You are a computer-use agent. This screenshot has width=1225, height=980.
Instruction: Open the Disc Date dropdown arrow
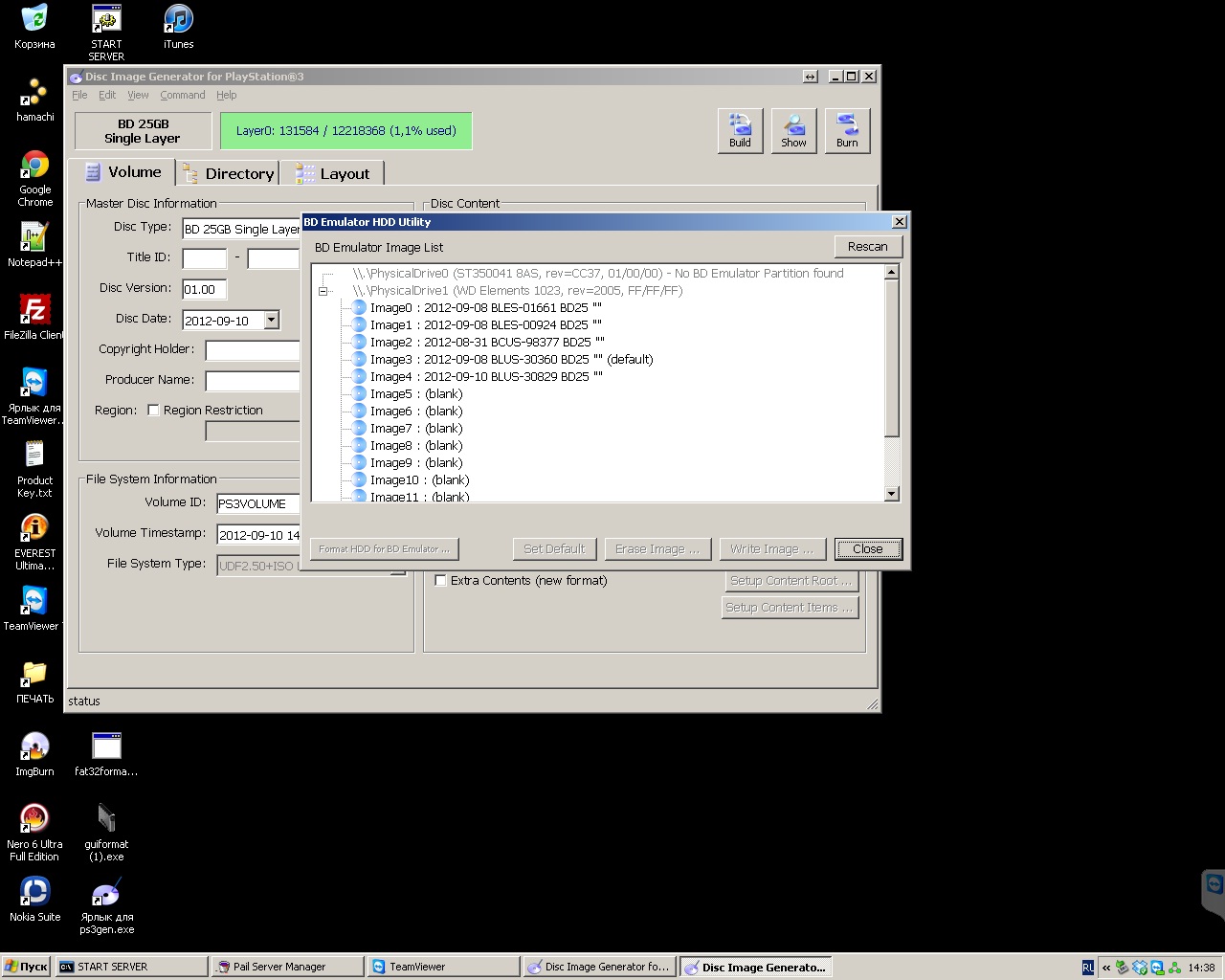point(272,321)
